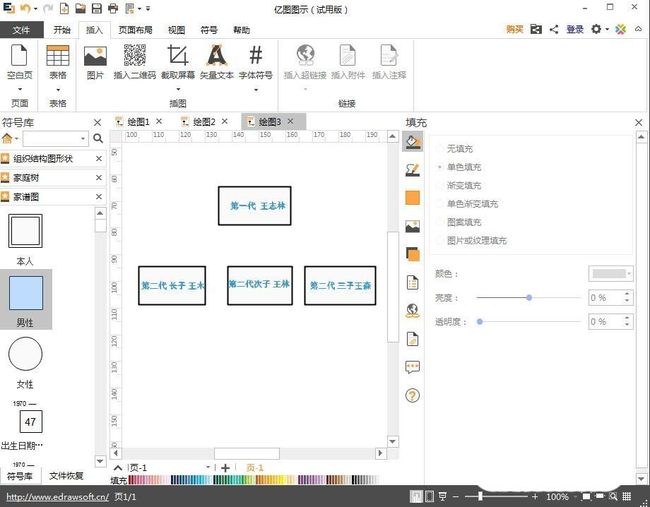Click the 购买 purchase link
The image size is (650, 507).
click(x=514, y=29)
